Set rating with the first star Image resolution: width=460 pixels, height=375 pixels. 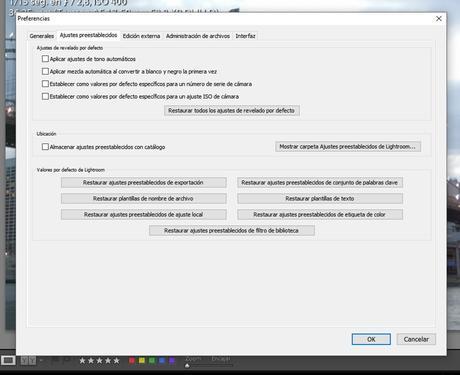(x=82, y=360)
